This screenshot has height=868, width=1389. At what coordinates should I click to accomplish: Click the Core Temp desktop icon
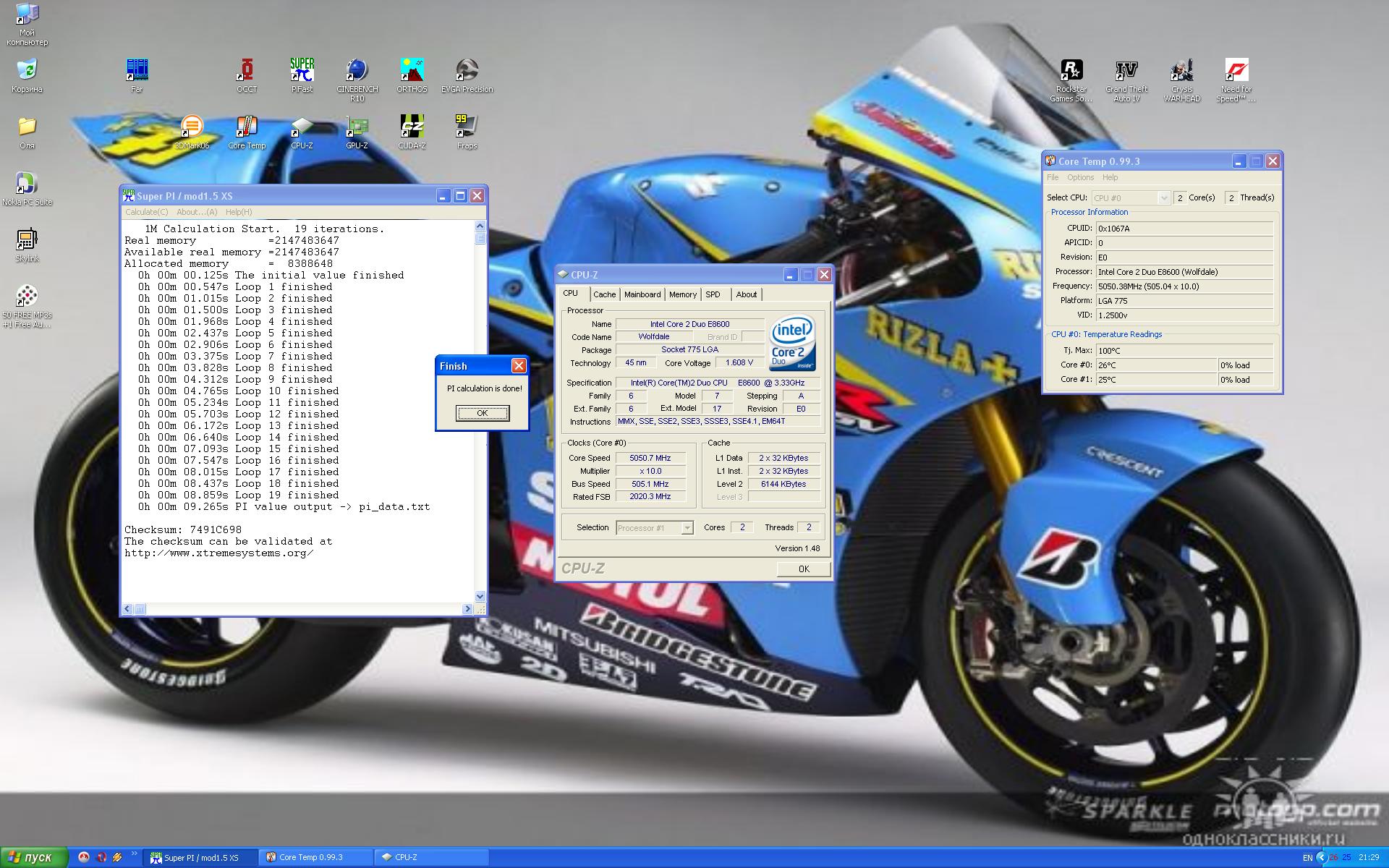(247, 132)
